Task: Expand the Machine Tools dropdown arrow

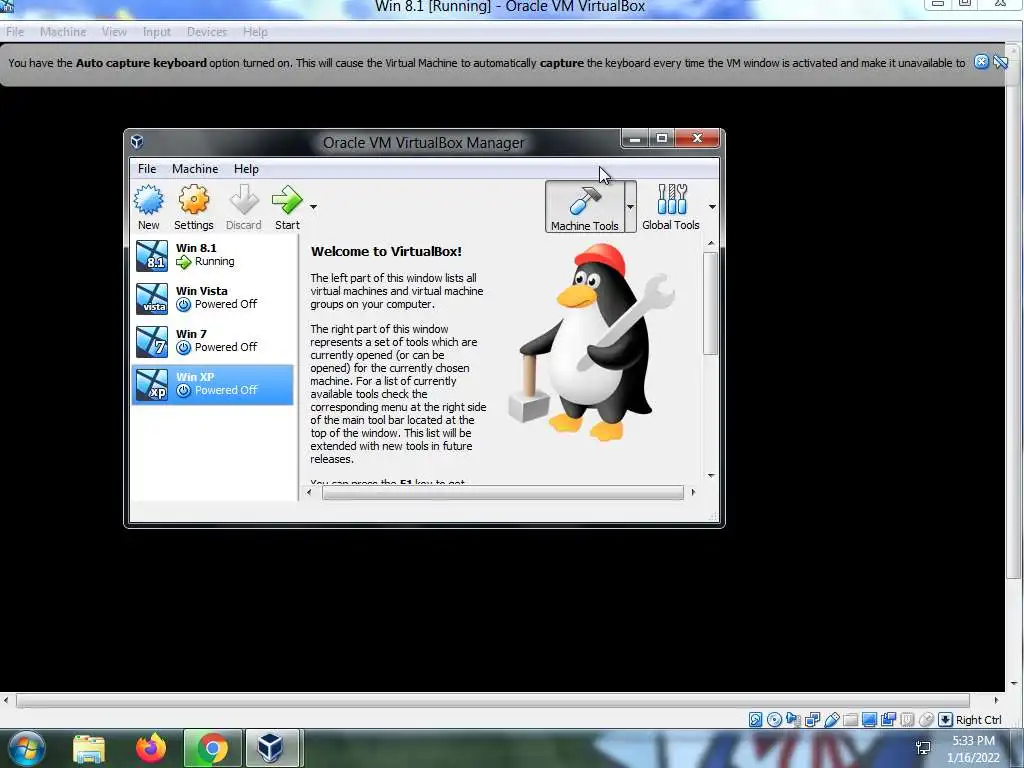Action: pyautogui.click(x=630, y=207)
